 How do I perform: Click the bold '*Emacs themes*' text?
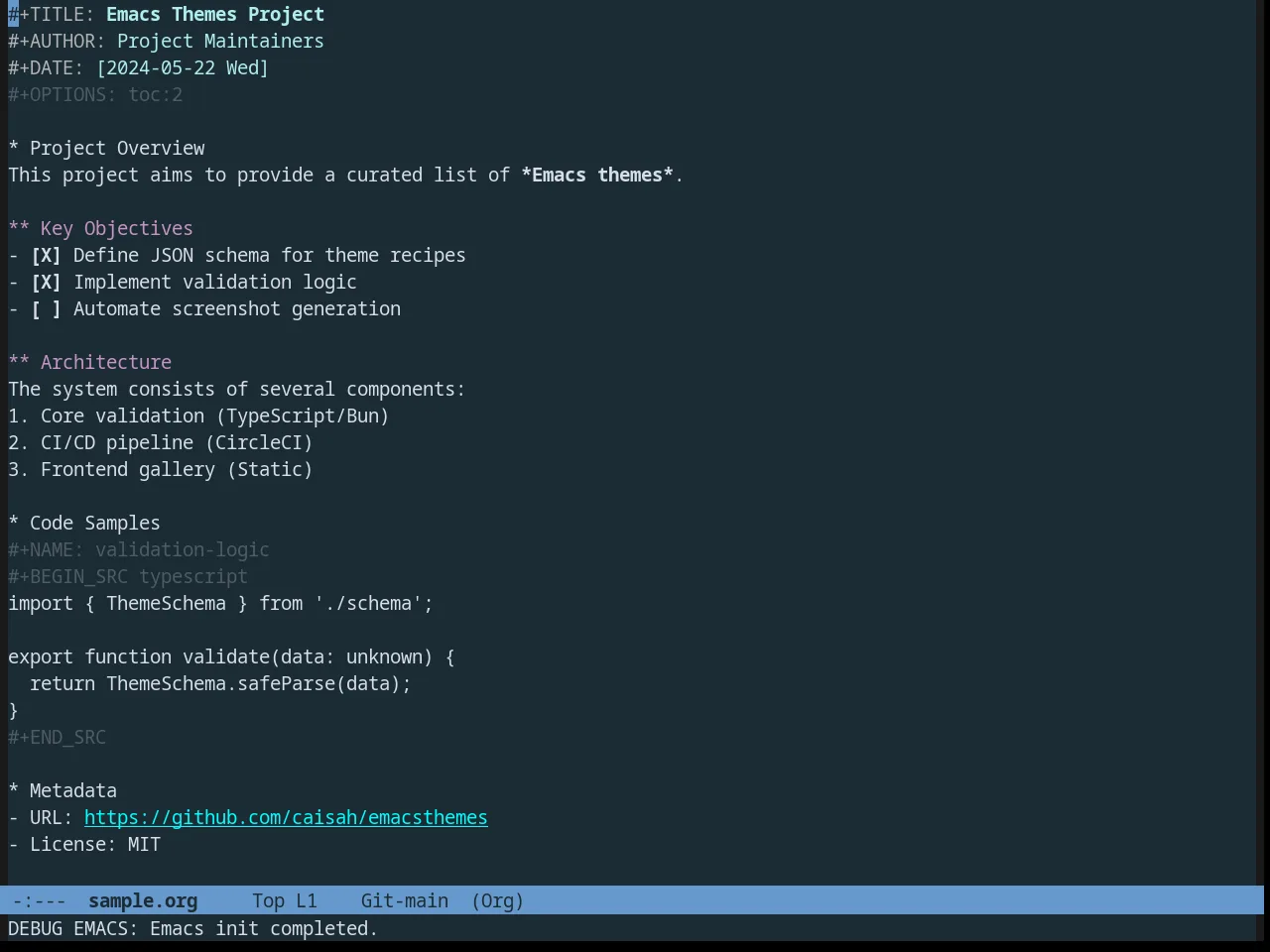[x=597, y=175]
